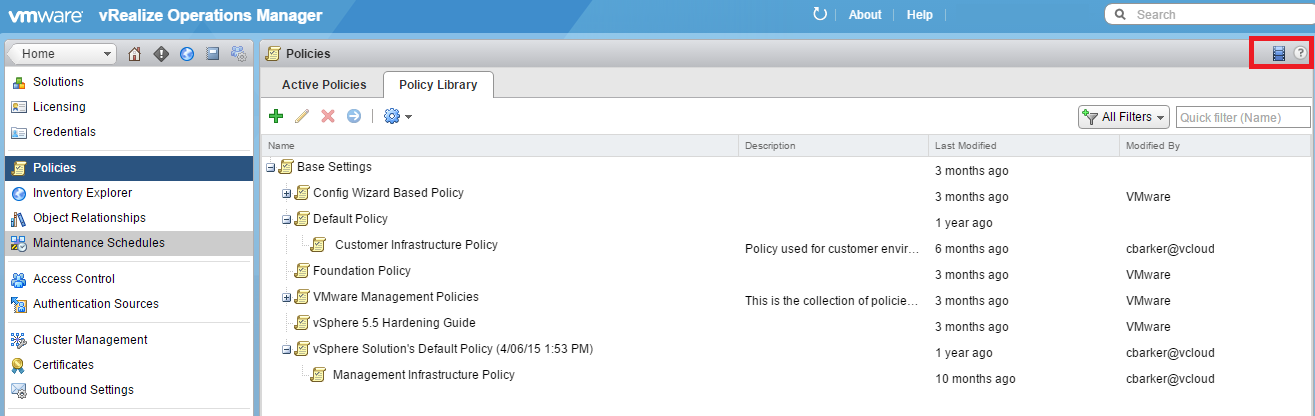Open the All Filters dropdown
This screenshot has width=1315, height=416.
click(1124, 117)
